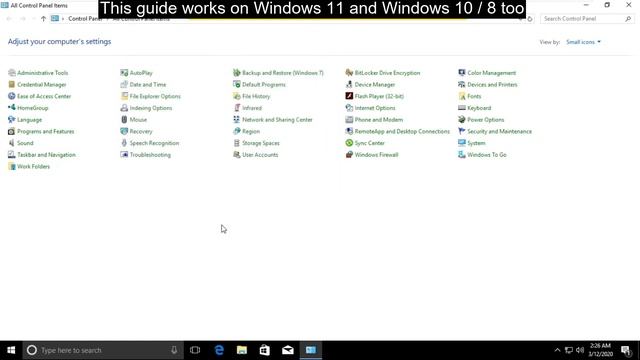Open Device Manager link
640x360 pixels.
[375, 84]
